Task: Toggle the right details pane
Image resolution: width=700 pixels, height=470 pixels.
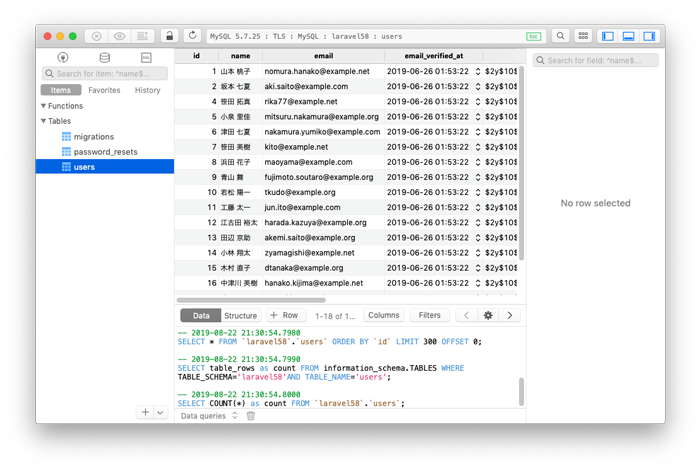Action: tap(649, 36)
